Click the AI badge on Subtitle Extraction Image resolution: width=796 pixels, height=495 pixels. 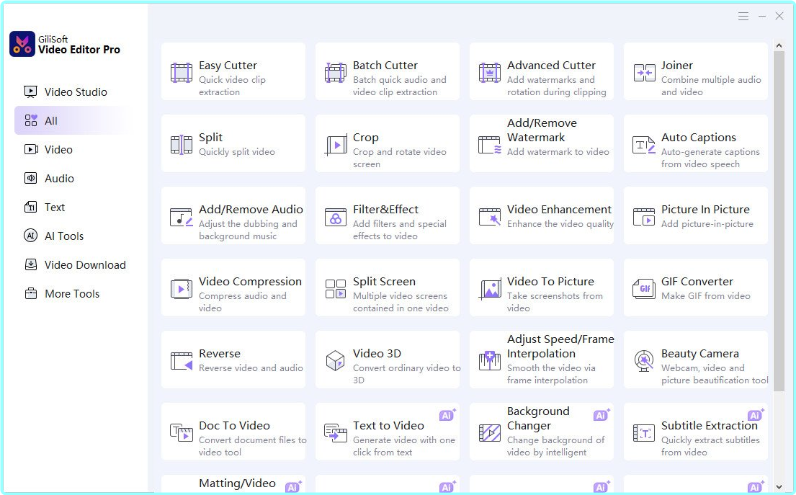click(x=755, y=415)
